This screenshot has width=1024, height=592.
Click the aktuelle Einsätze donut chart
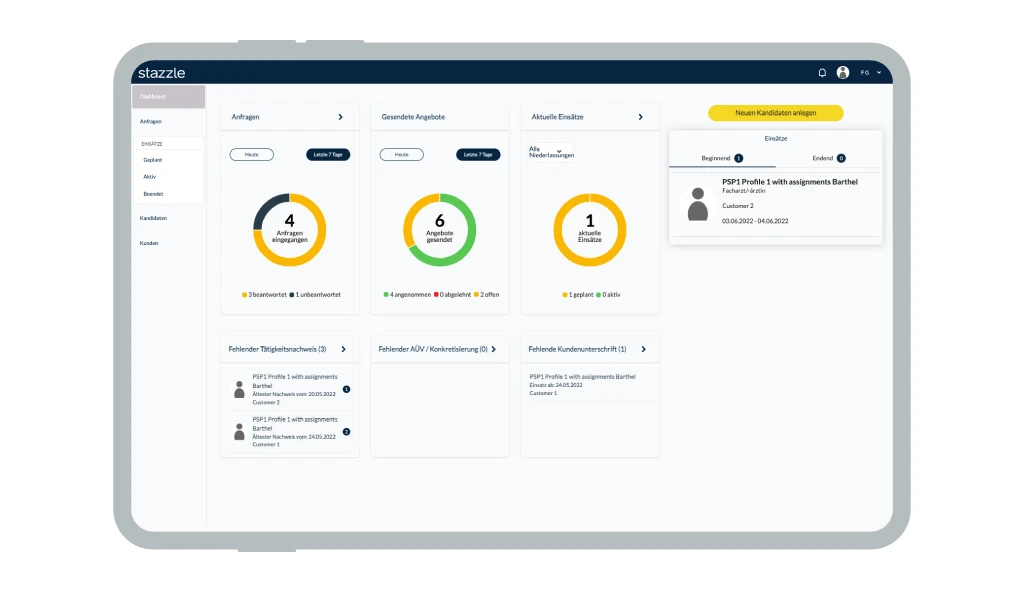[x=590, y=230]
